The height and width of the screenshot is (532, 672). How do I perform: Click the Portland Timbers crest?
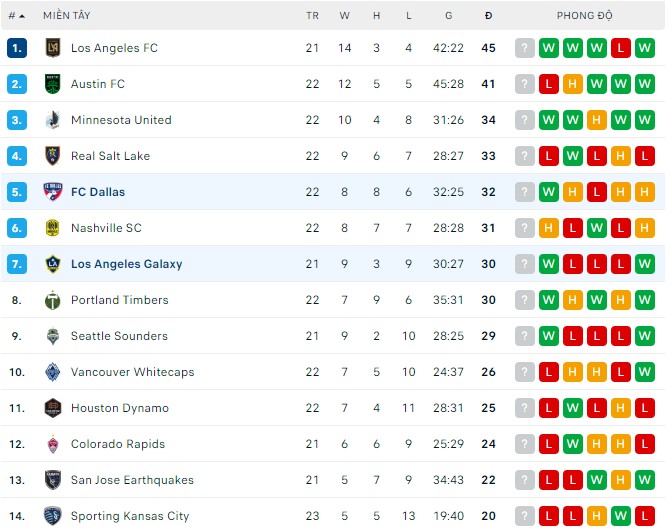click(53, 300)
